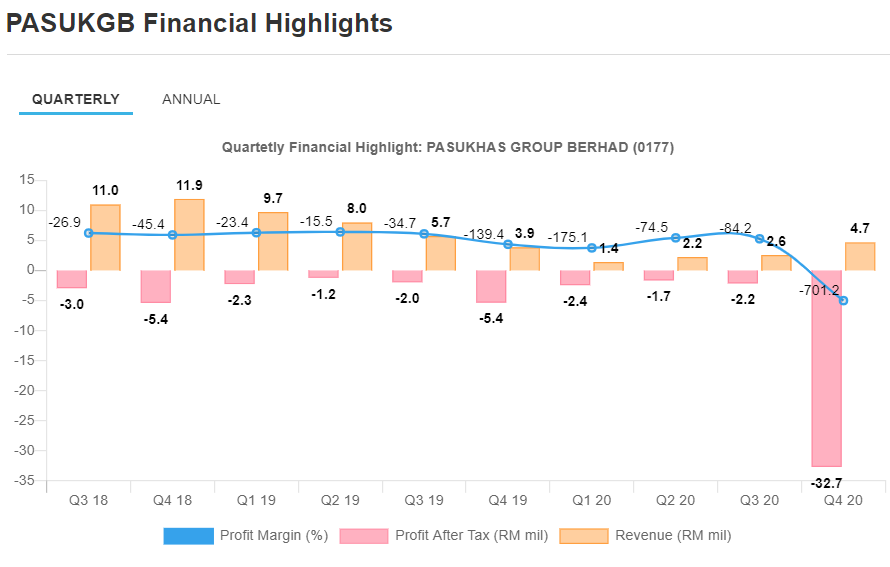Click the Q2 19 revenue bar
The width and height of the screenshot is (890, 567).
357,246
